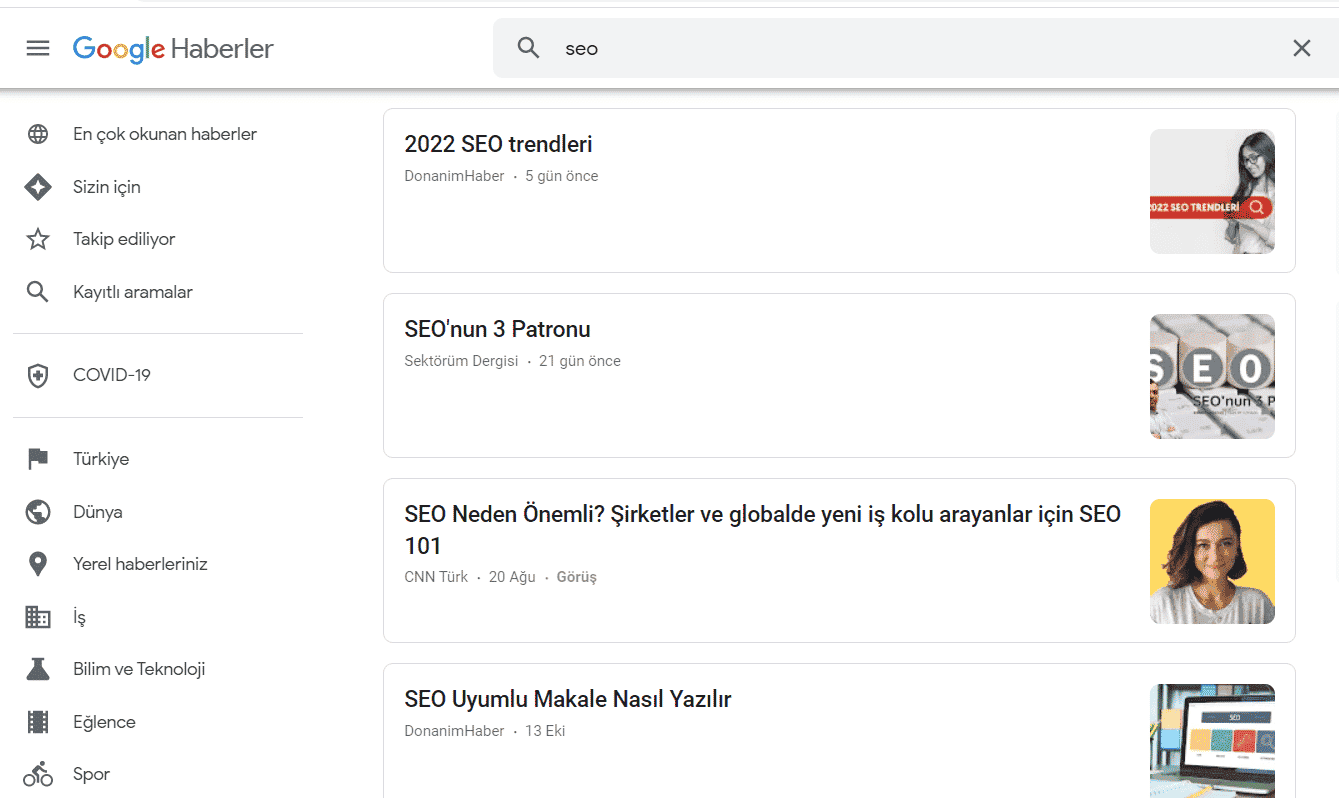The image size is (1339, 798).
Task: Open the 'SEO Neden Önemli?' article headline
Action: click(762, 530)
